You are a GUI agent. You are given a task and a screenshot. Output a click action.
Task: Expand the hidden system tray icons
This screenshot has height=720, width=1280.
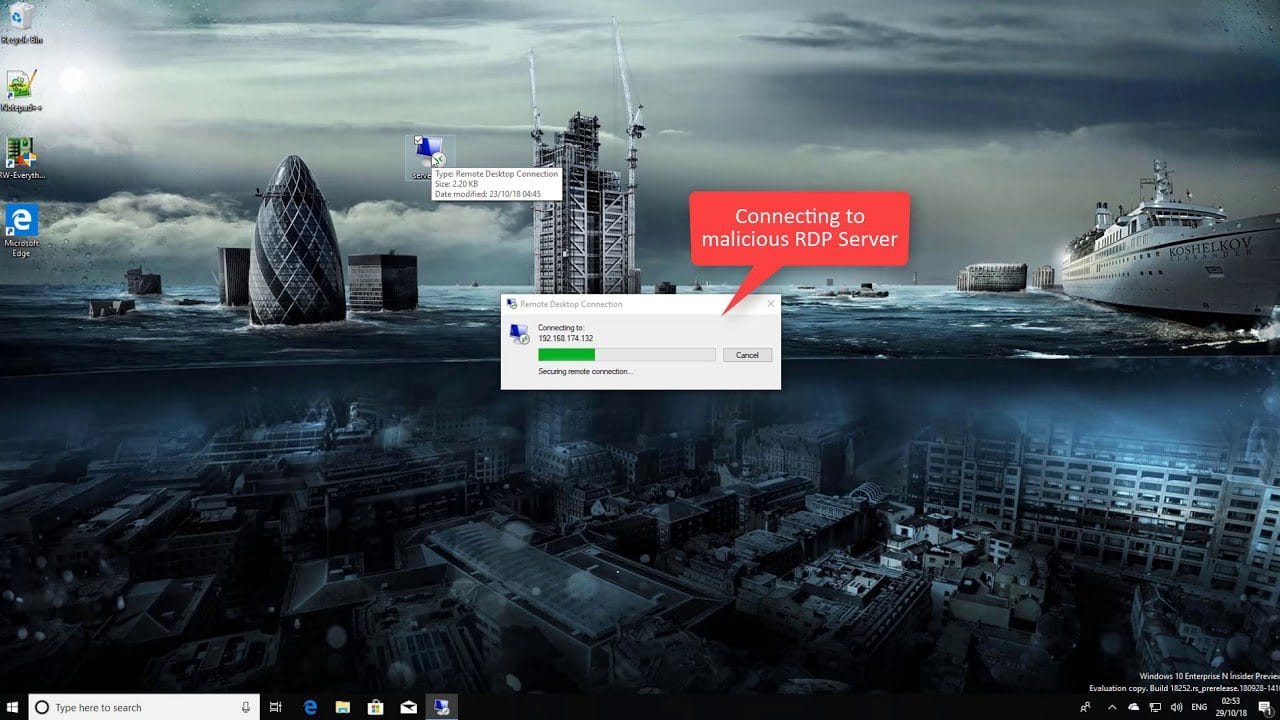click(x=1111, y=707)
